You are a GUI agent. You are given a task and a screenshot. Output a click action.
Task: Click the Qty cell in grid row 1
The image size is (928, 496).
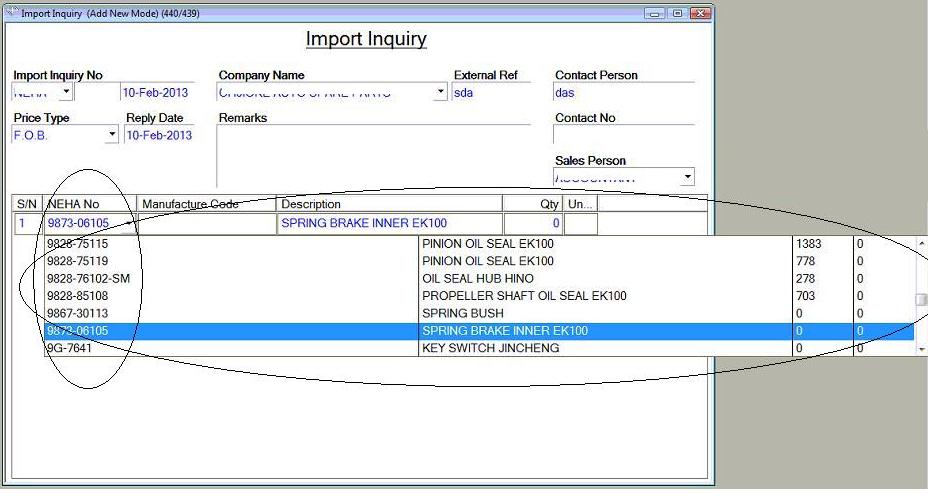click(532, 223)
